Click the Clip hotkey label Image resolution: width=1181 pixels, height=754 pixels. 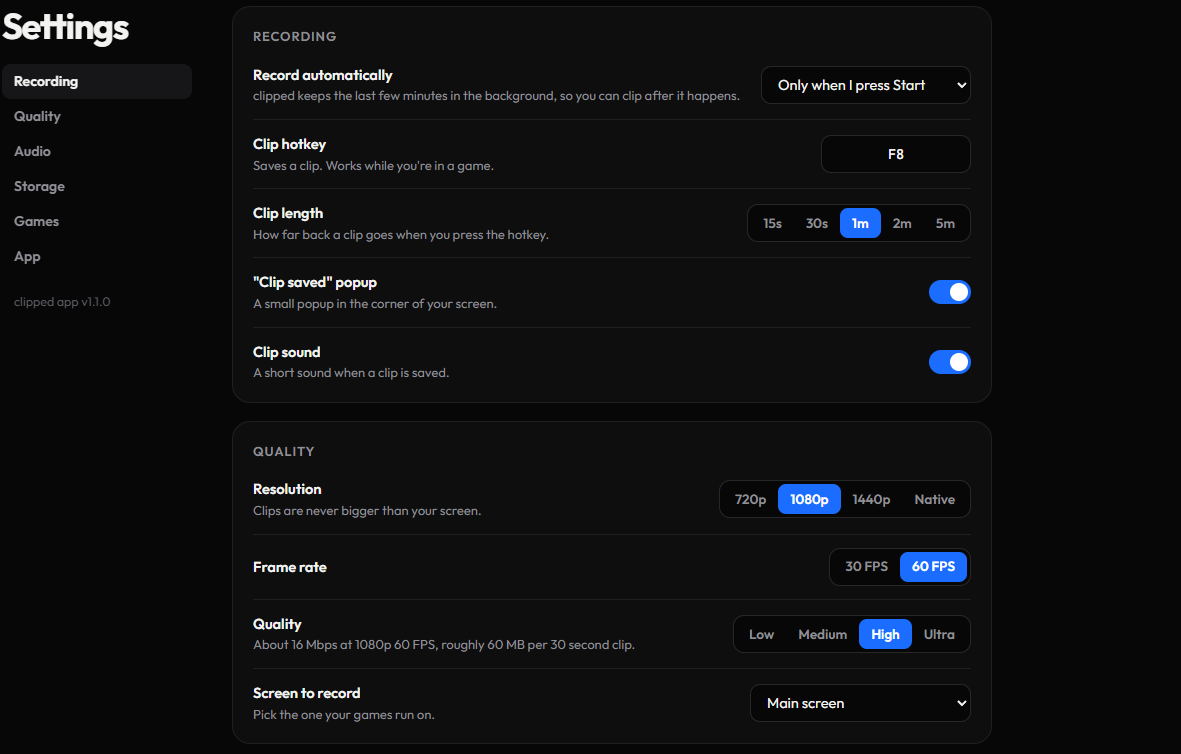pyautogui.click(x=289, y=144)
